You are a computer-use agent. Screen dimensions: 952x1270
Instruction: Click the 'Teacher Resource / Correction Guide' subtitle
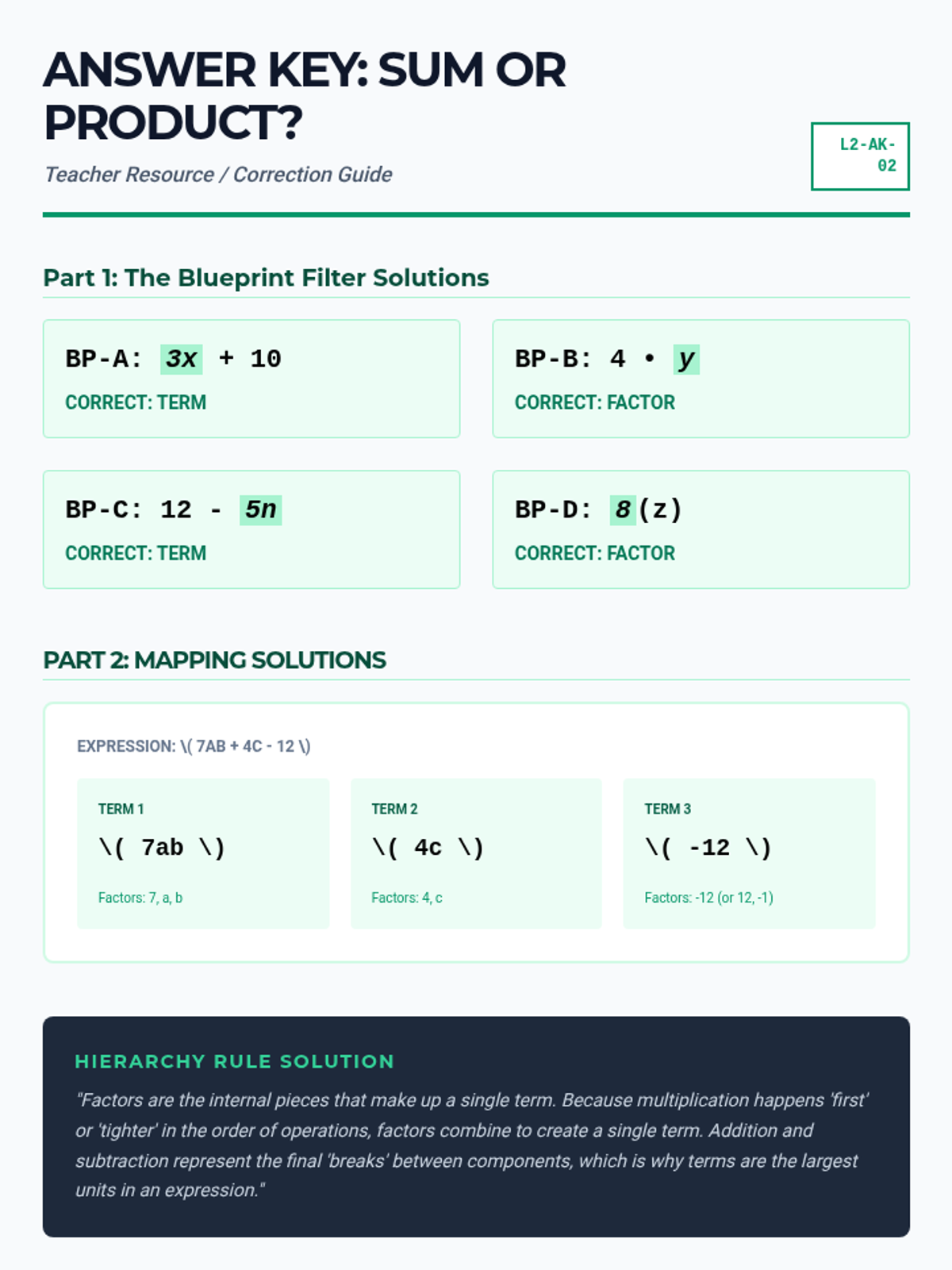pyautogui.click(x=218, y=175)
